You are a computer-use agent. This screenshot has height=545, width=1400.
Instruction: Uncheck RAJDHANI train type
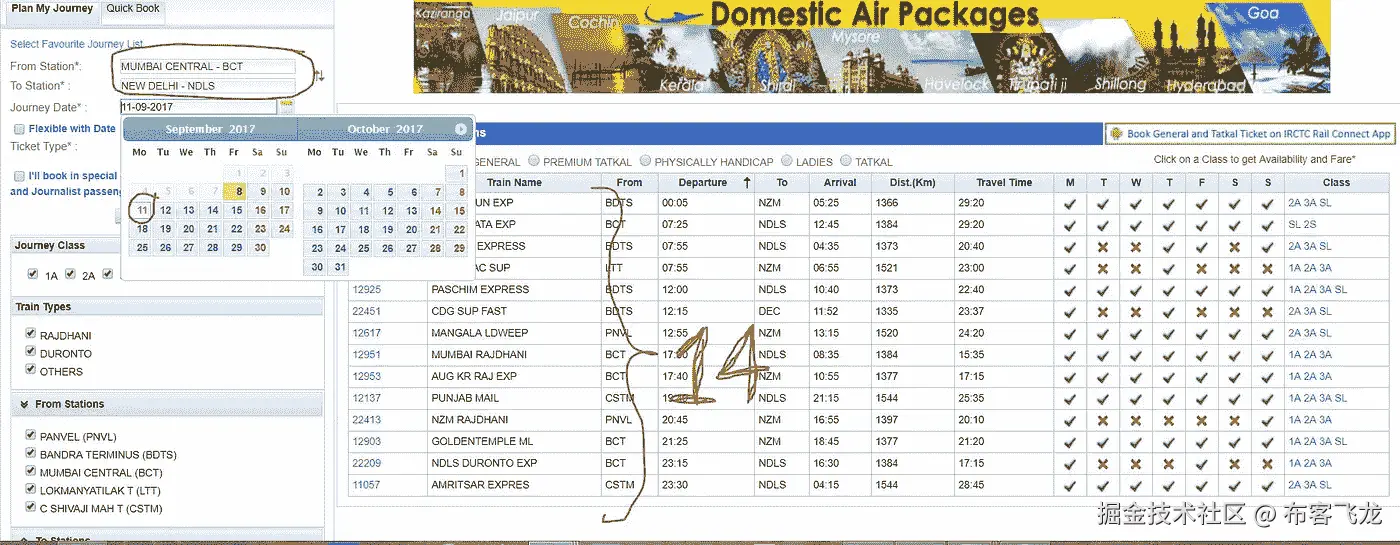pos(31,335)
